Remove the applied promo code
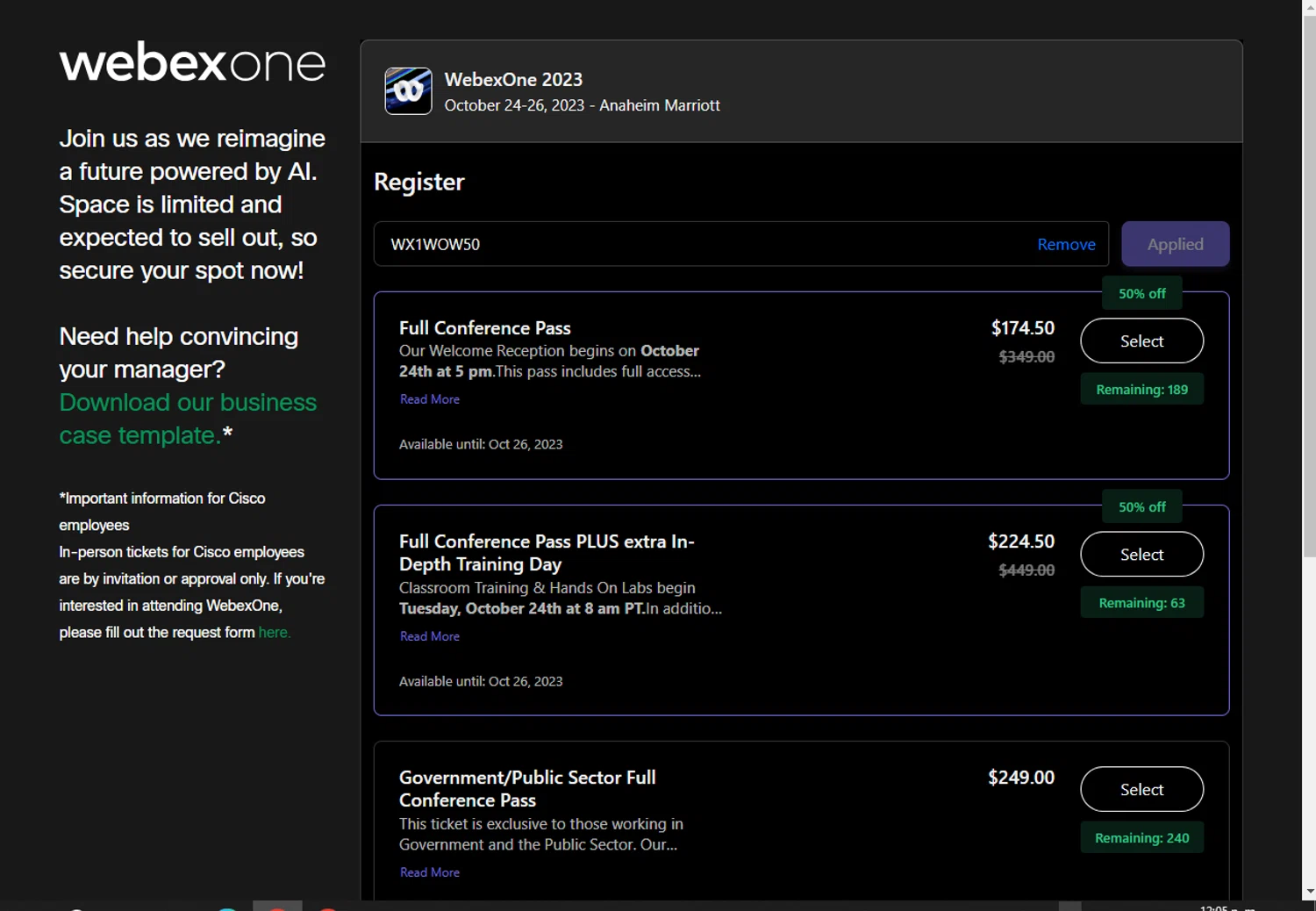 (1066, 244)
